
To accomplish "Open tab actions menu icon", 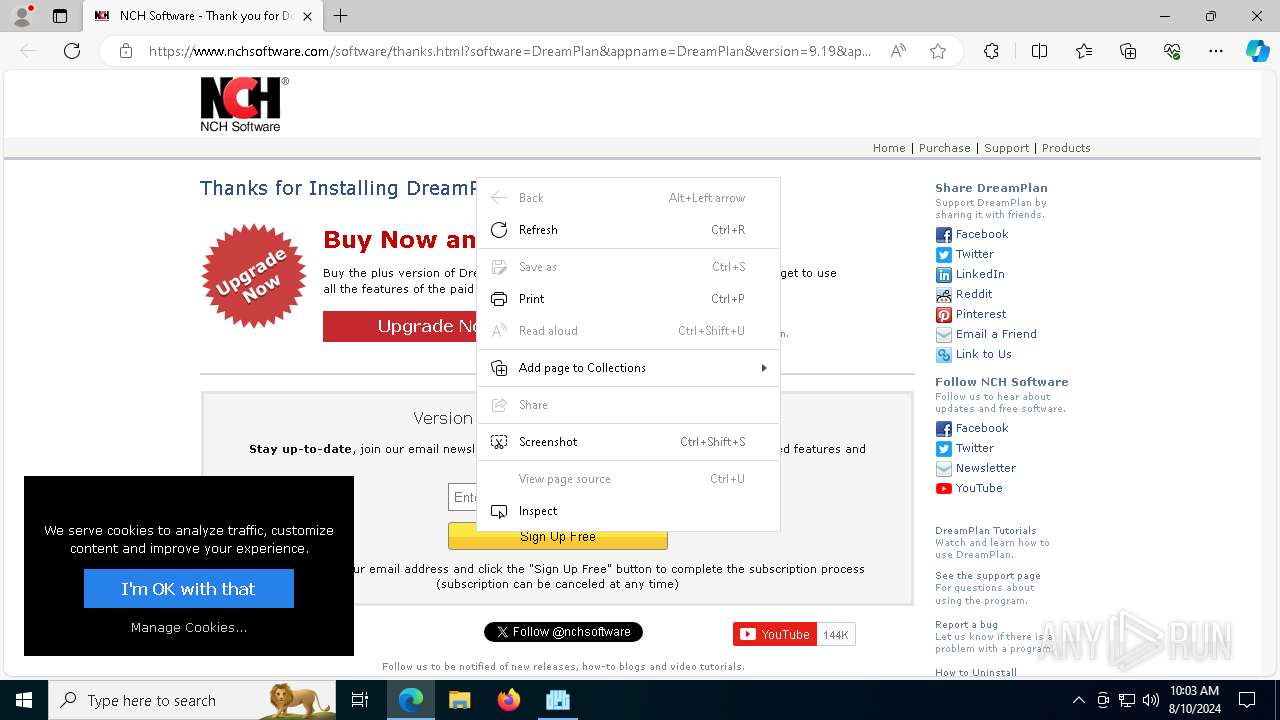I will coord(60,16).
